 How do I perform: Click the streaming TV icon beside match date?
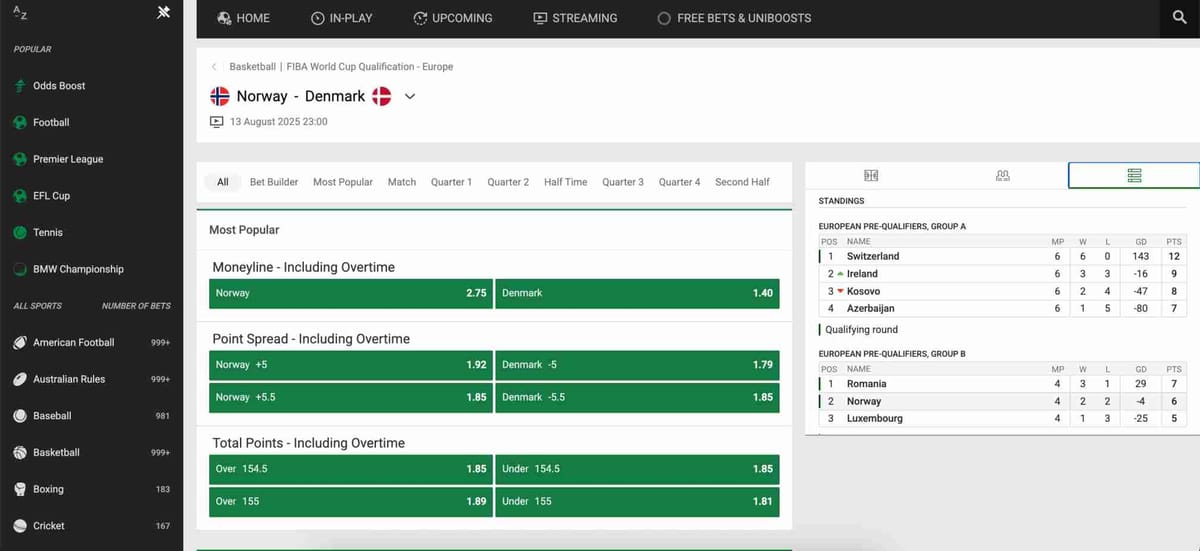coord(217,122)
